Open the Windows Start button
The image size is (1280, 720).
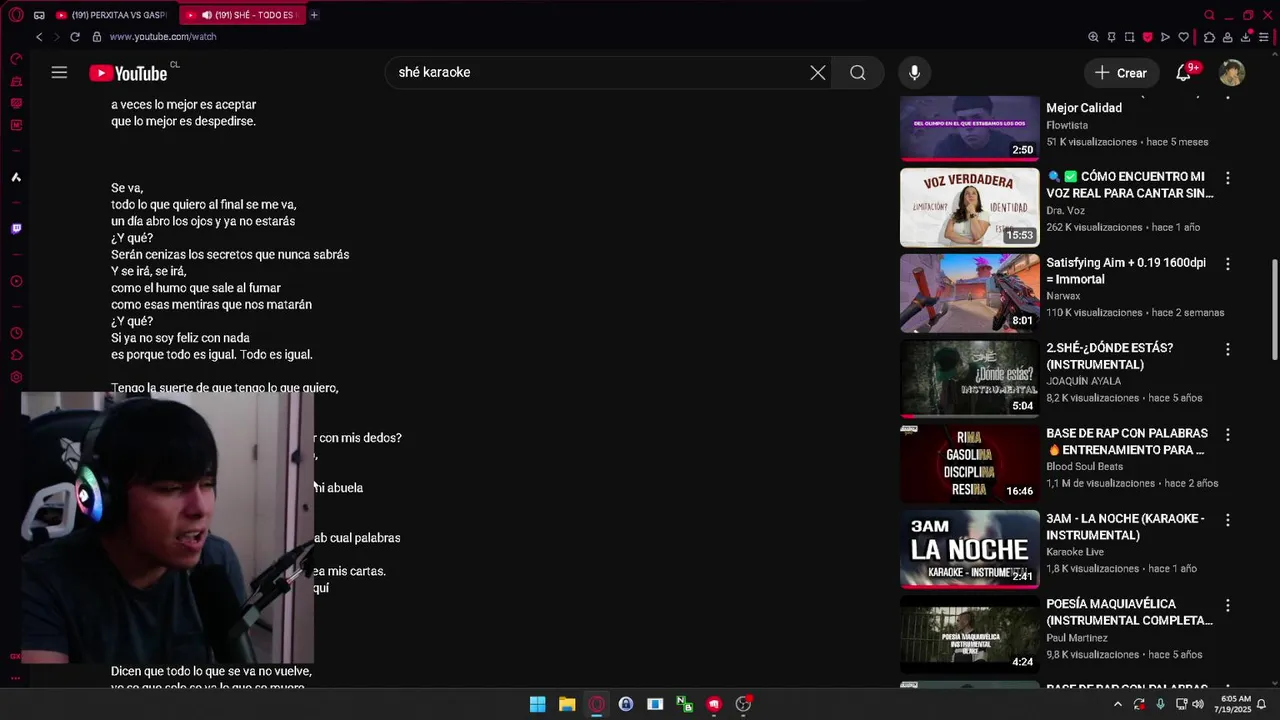(x=537, y=704)
